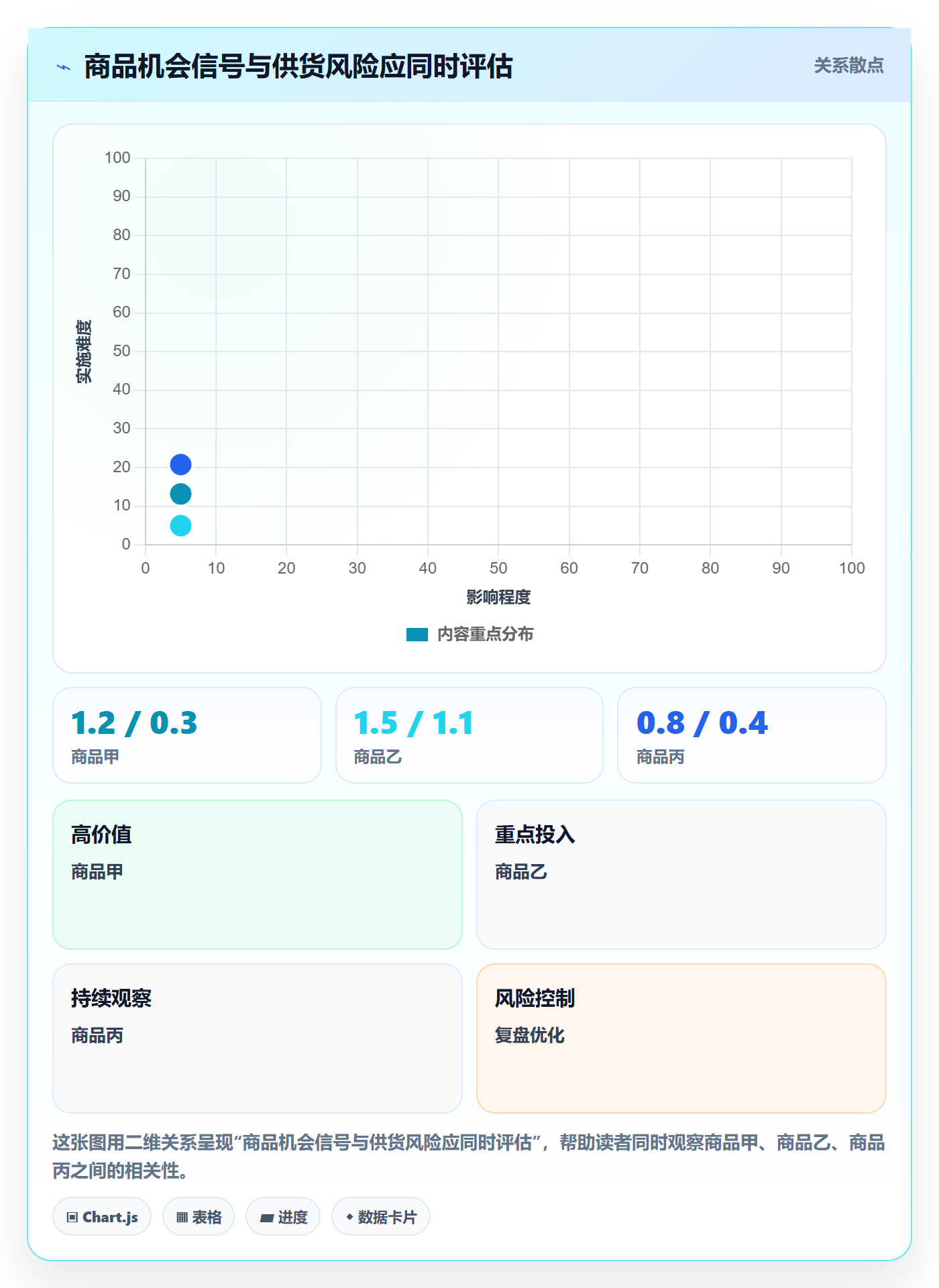The image size is (939, 1288).
Task: Click y-axis tick label 100
Action: click(x=117, y=158)
